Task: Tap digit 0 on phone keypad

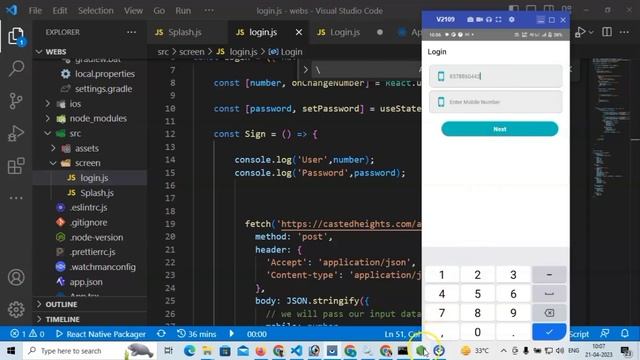Action: [x=478, y=332]
